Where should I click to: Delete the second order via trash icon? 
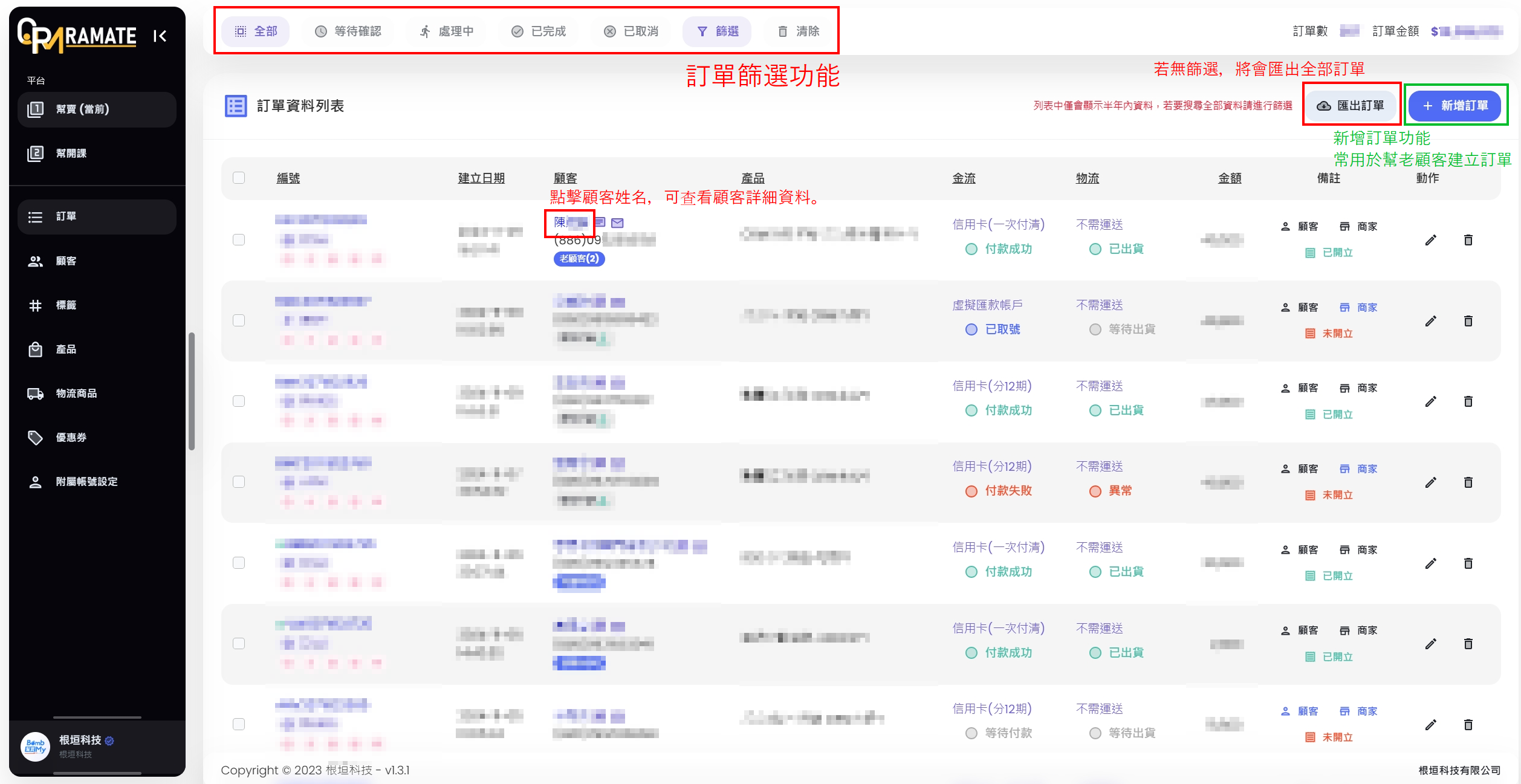1468,321
